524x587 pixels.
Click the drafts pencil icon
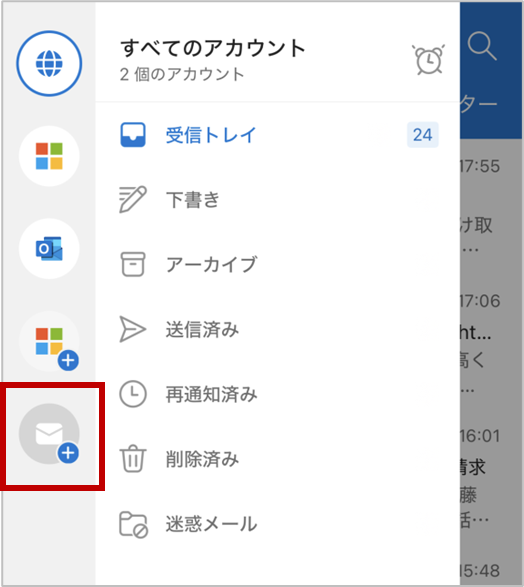[133, 199]
